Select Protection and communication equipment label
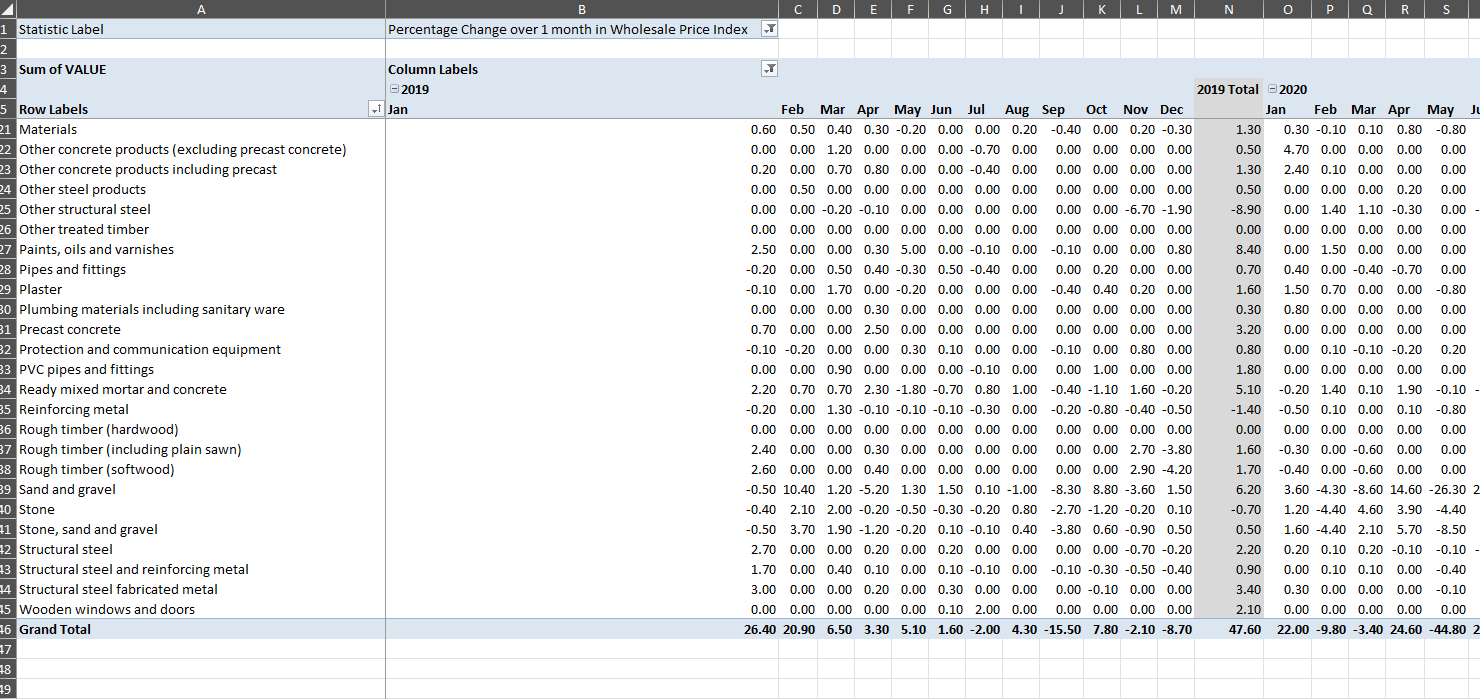The width and height of the screenshot is (1480, 699). (x=150, y=349)
